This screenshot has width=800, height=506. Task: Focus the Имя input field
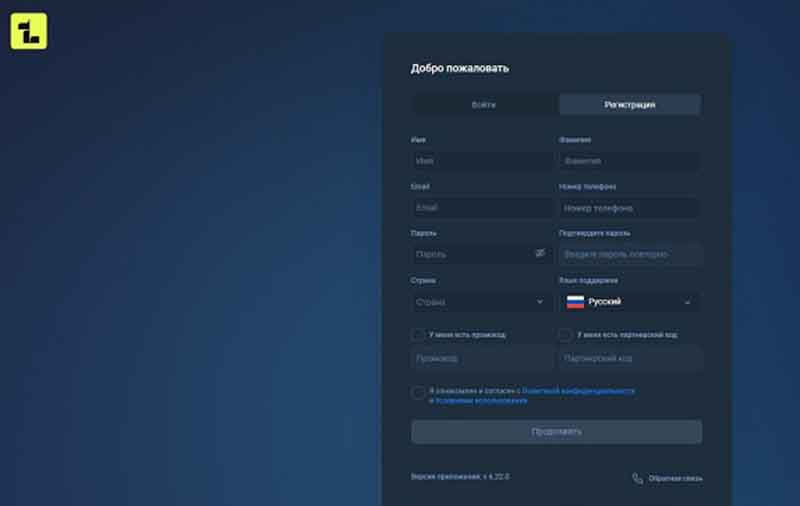[481, 161]
